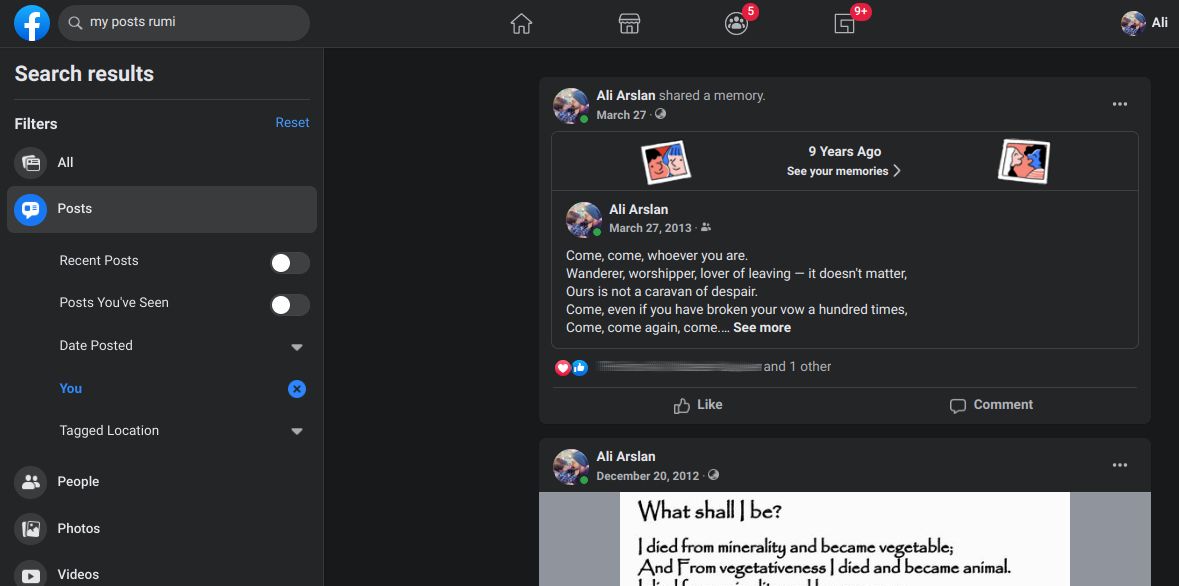Open the Videos filter in the sidebar
The image size is (1179, 586).
point(79,573)
